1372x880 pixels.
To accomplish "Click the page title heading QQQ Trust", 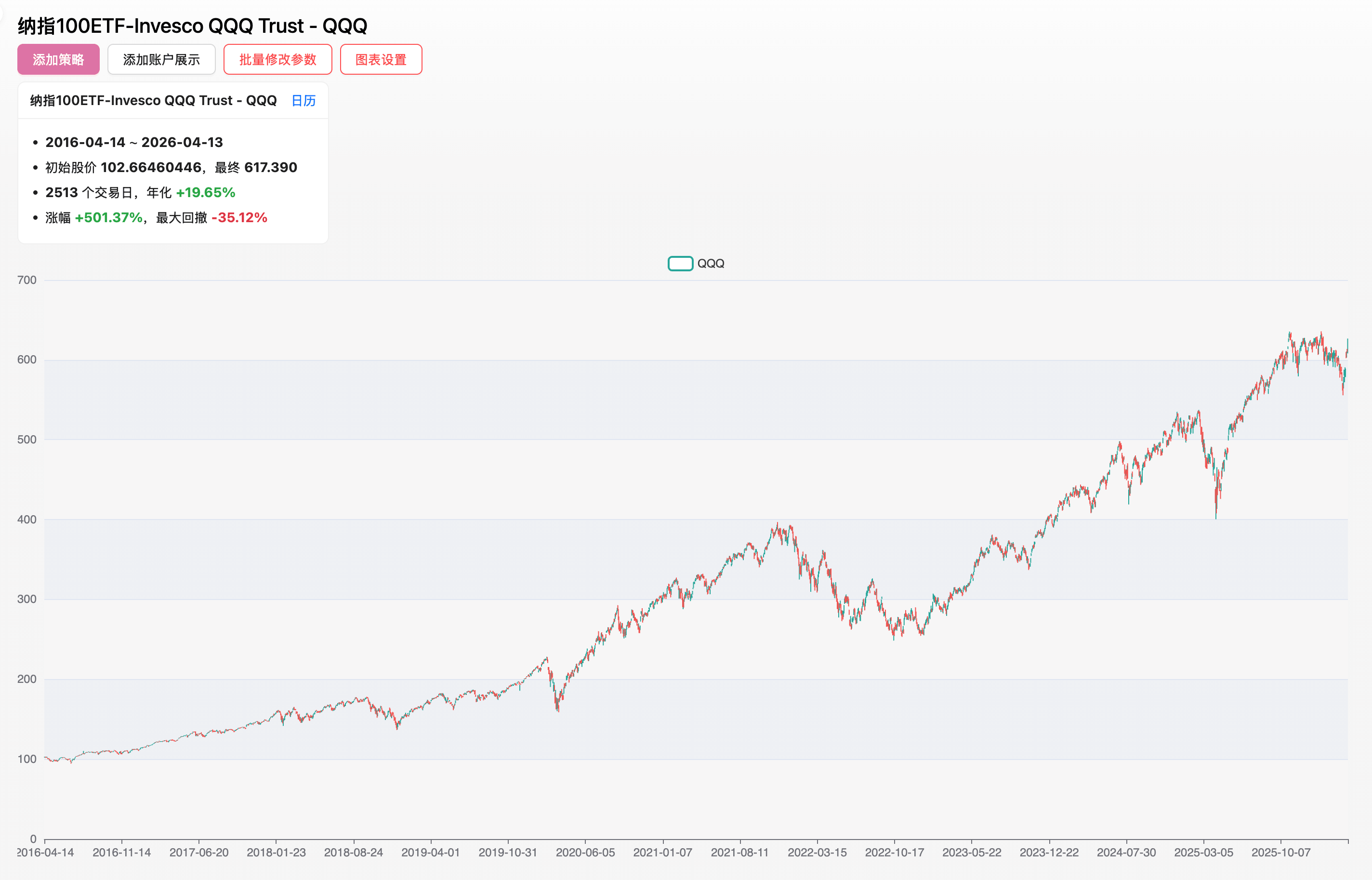I will 192,26.
